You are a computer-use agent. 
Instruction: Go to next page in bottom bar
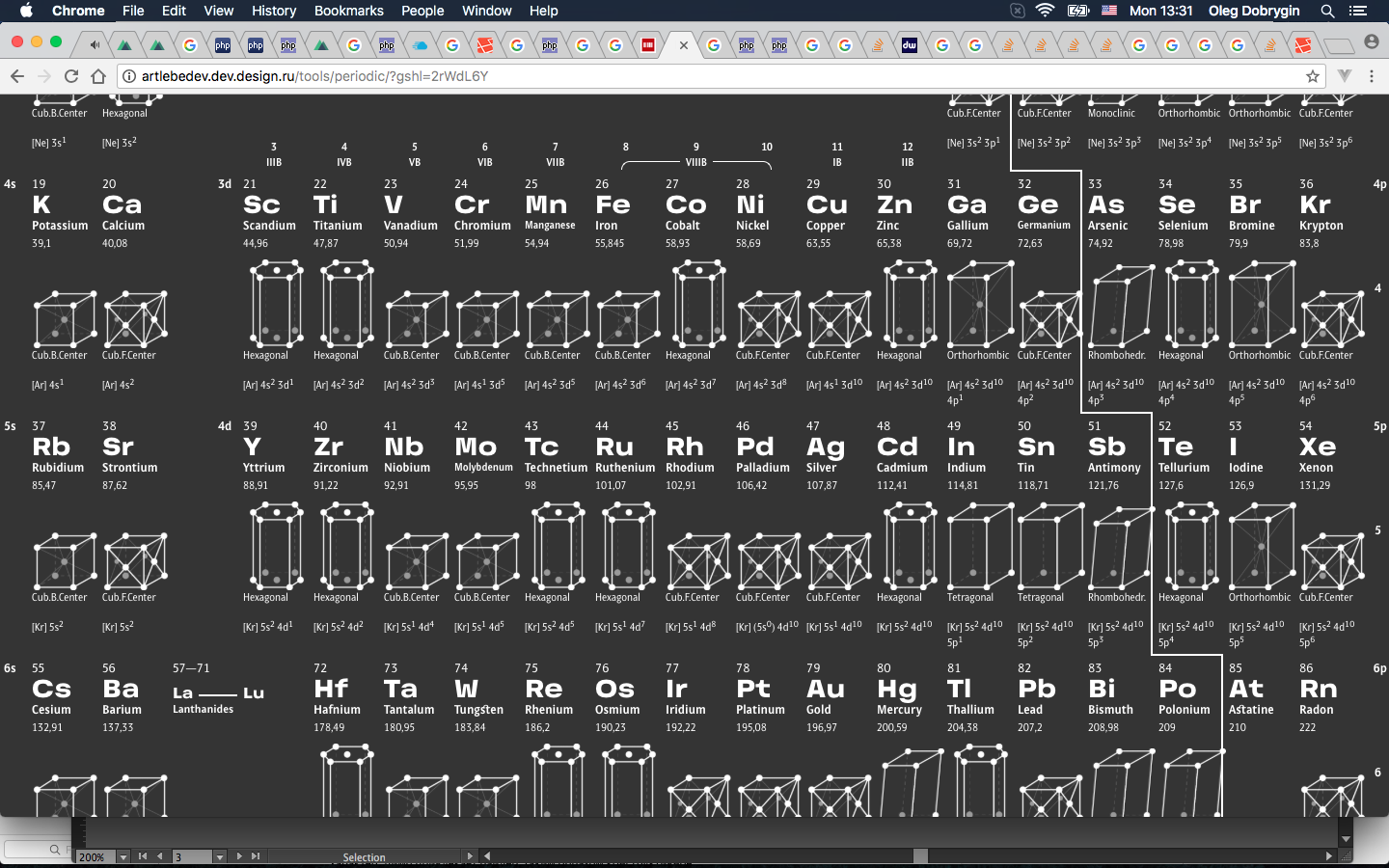[x=239, y=856]
